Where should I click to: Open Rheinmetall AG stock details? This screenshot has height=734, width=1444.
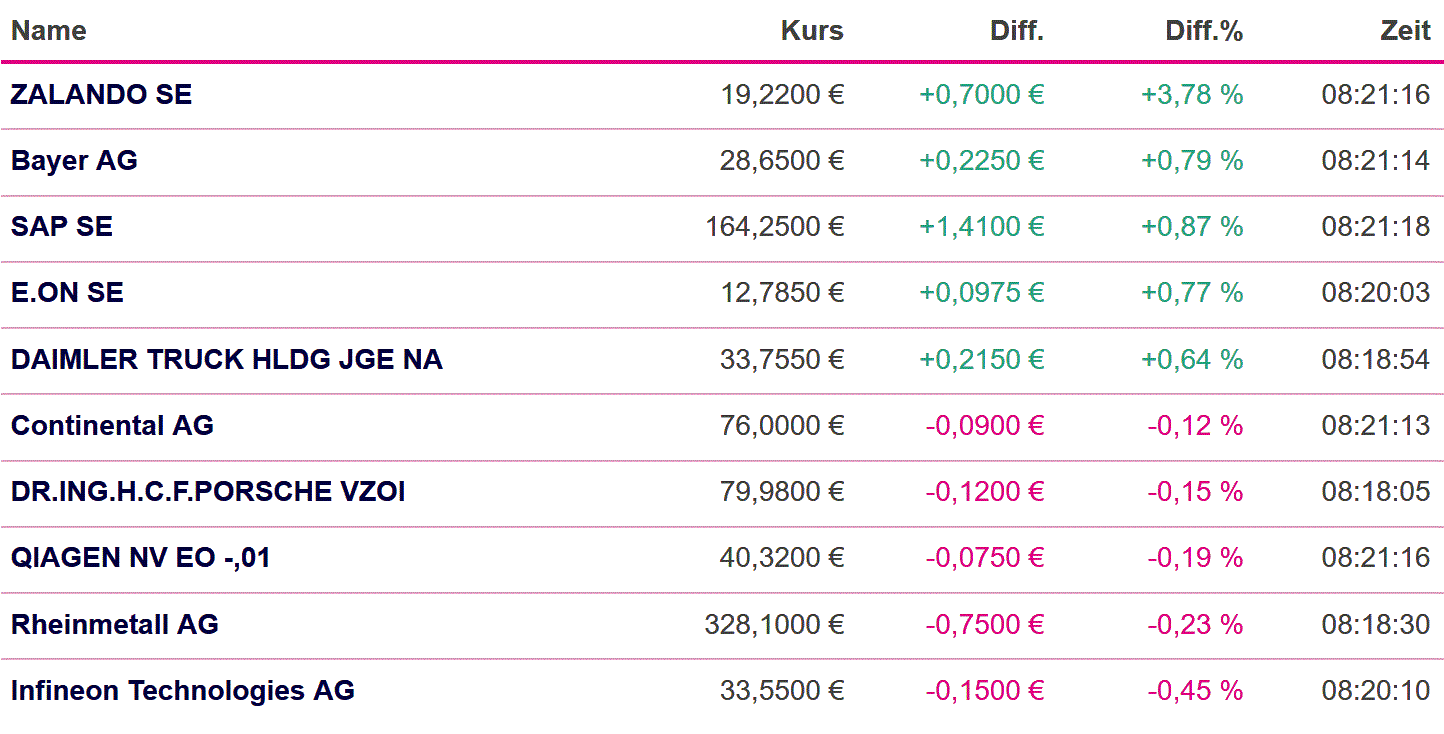tap(115, 625)
